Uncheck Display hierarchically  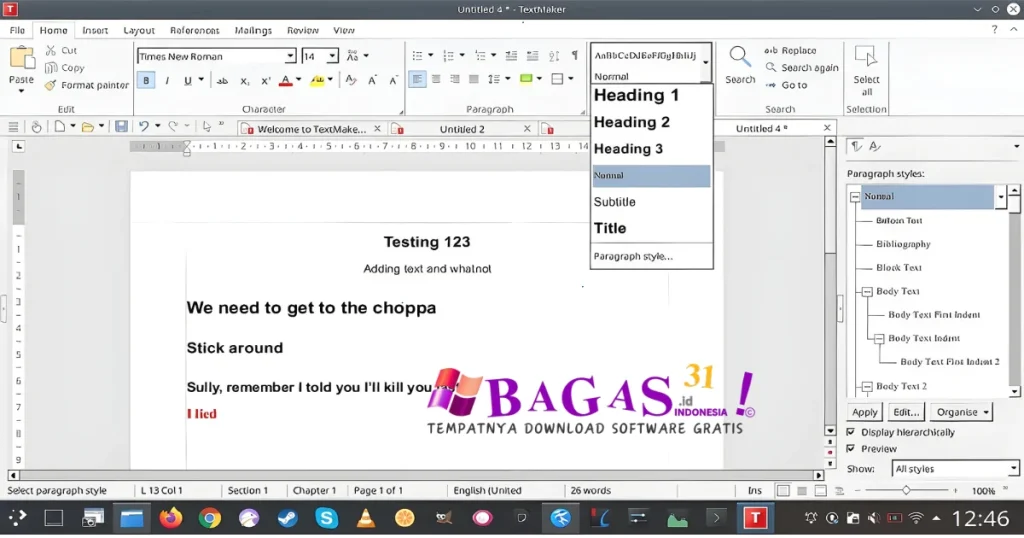[x=851, y=432]
